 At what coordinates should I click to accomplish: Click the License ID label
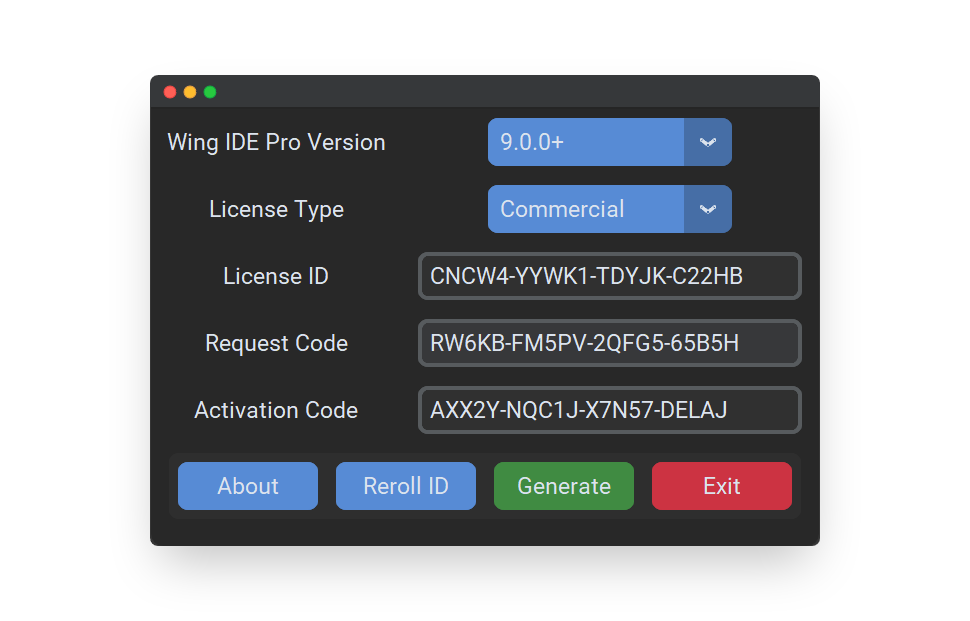tap(276, 276)
